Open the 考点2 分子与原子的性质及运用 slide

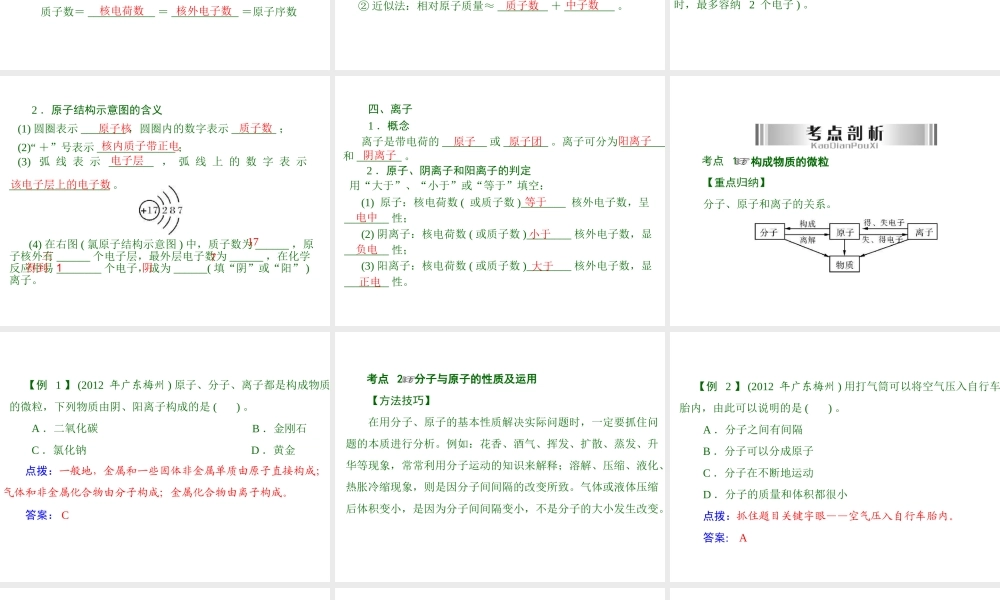(500, 457)
